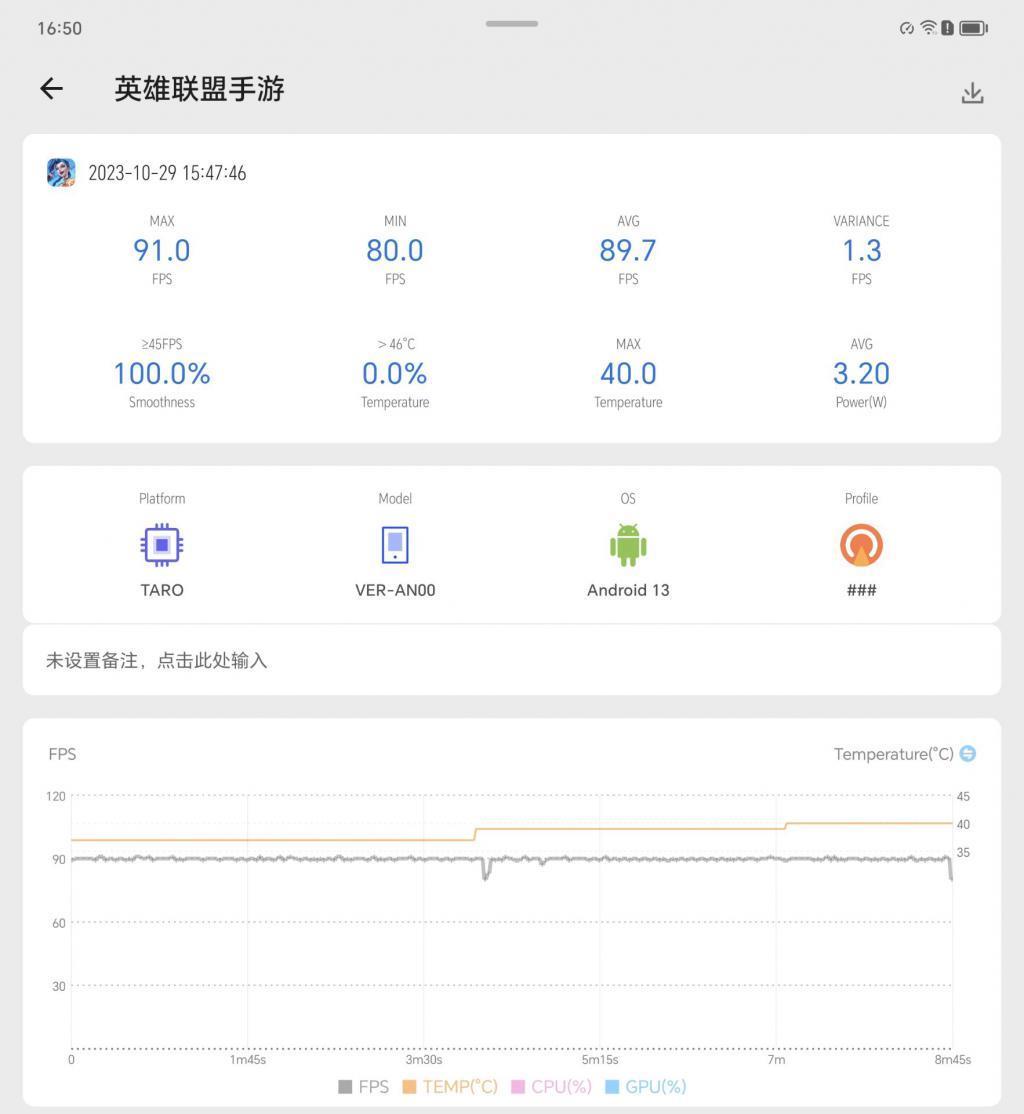Tap the drag handle at top of screen

click(512, 23)
